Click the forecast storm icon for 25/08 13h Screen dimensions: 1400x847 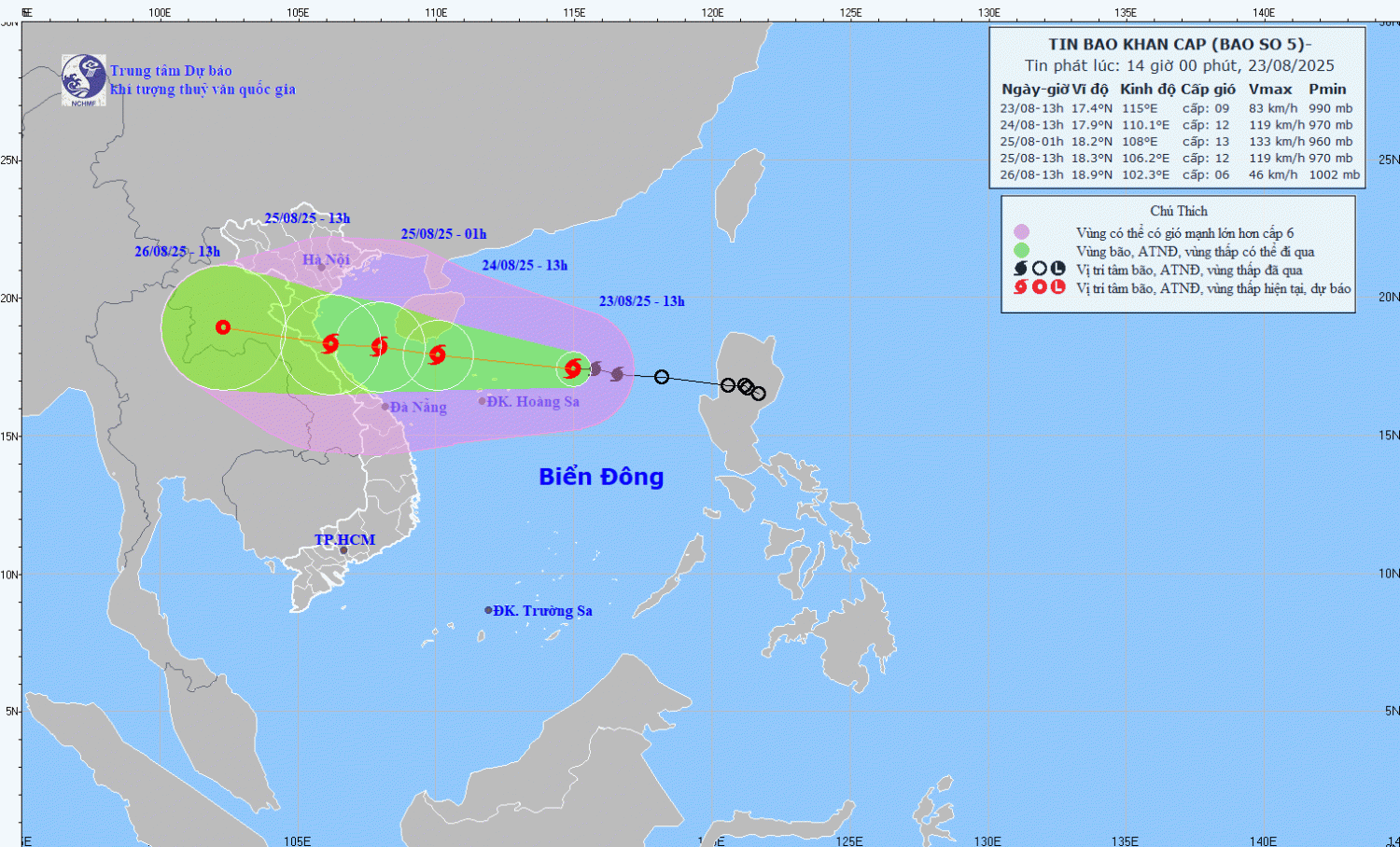click(x=329, y=343)
